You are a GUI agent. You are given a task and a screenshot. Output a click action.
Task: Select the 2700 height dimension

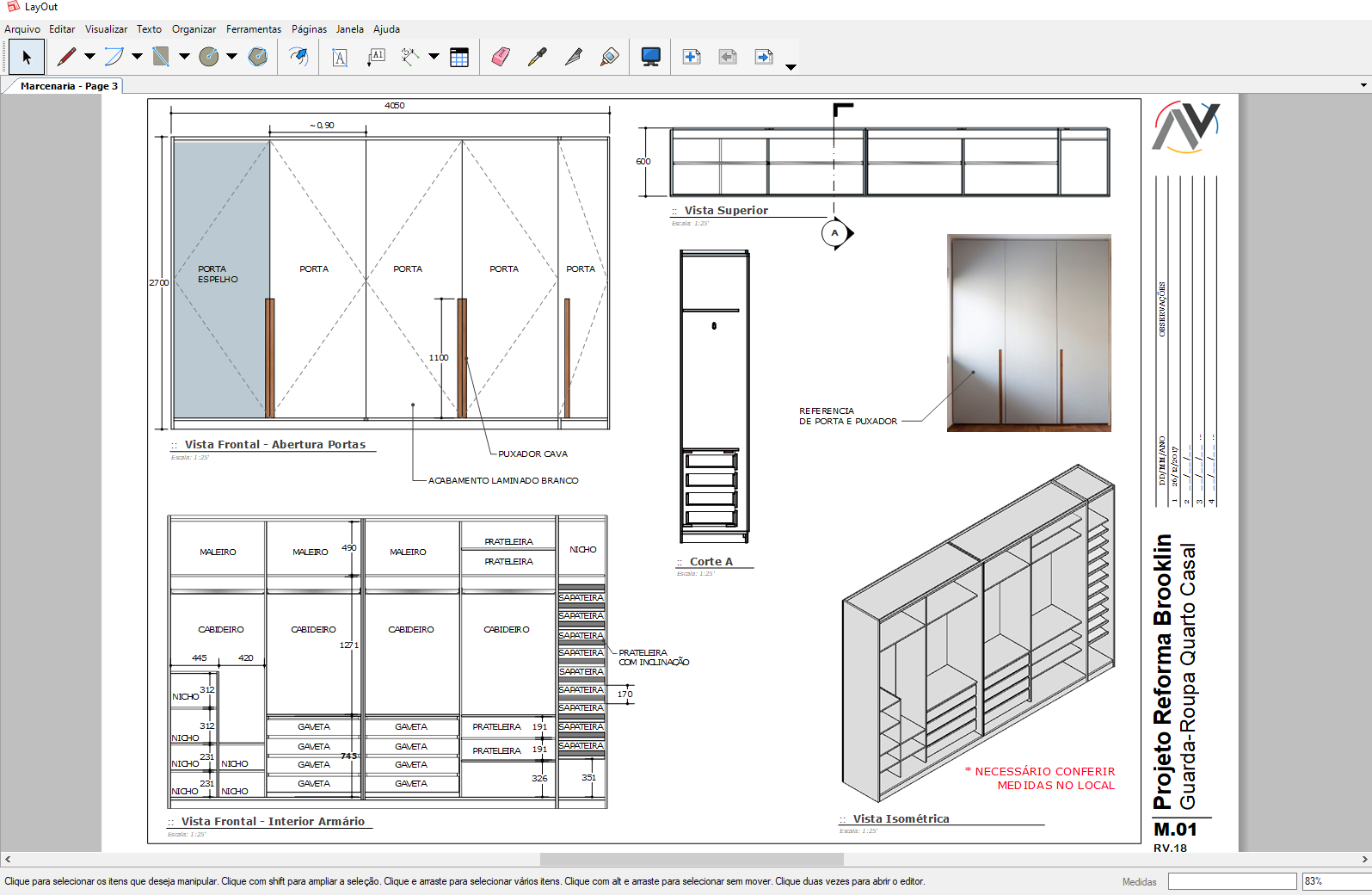click(158, 282)
